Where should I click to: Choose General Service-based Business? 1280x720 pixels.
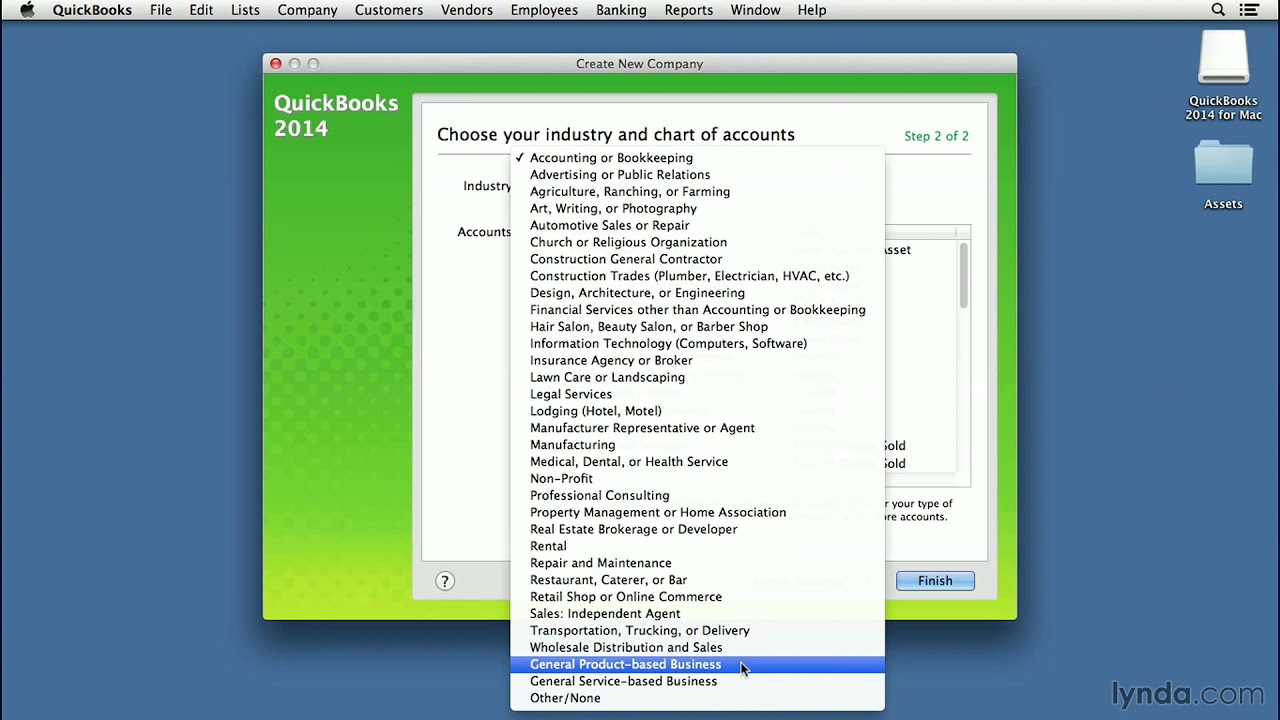[697, 682]
